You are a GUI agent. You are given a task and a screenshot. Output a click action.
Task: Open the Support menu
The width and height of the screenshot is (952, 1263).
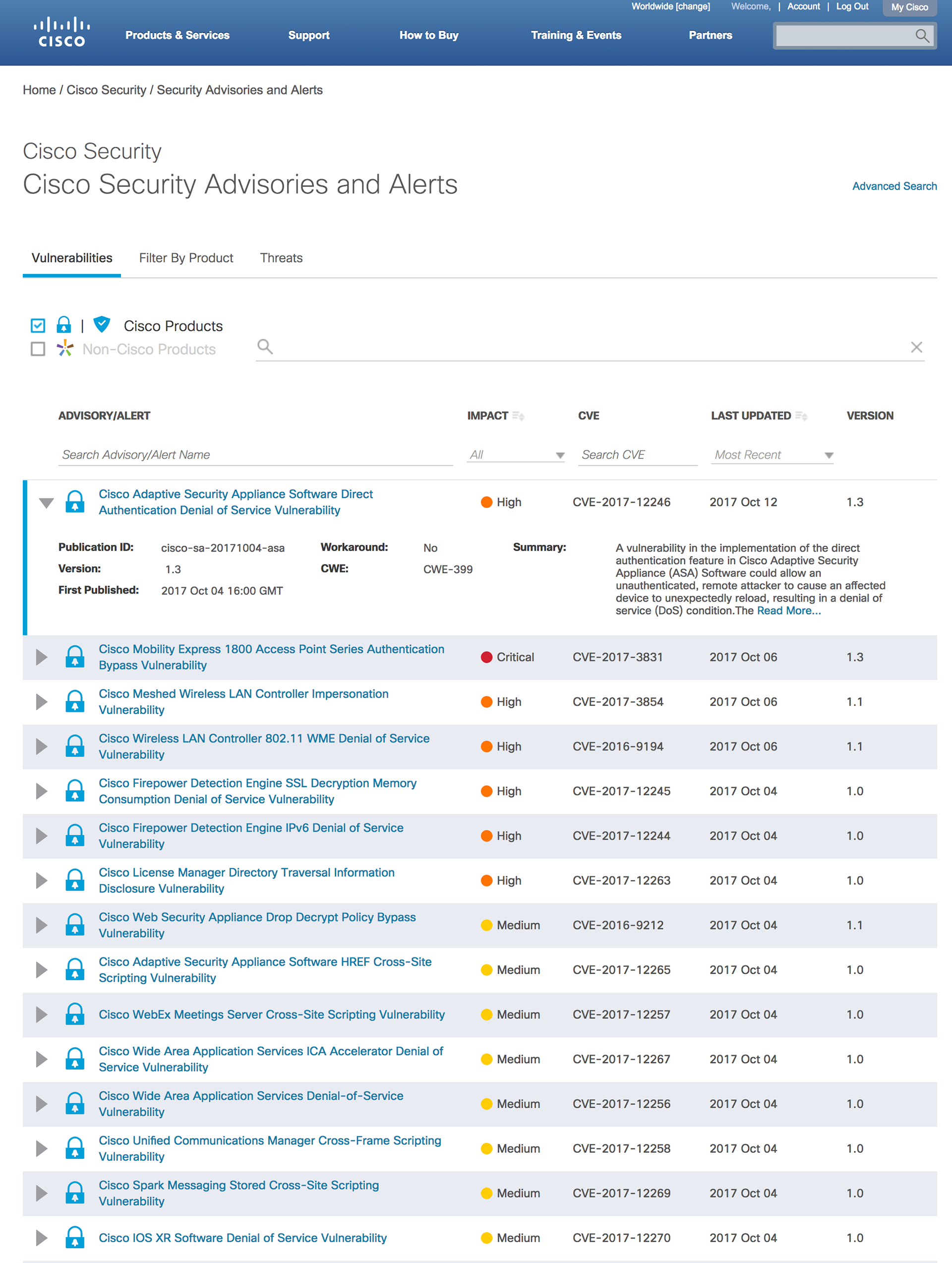point(309,35)
